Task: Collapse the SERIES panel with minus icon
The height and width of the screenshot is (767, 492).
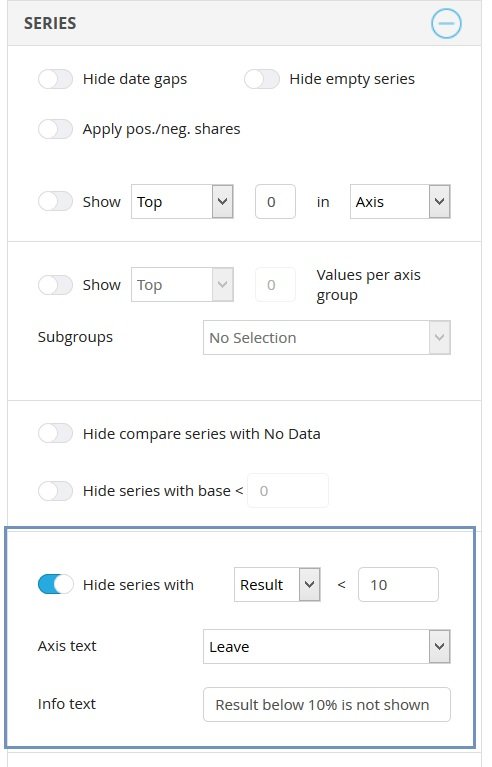Action: 446,23
